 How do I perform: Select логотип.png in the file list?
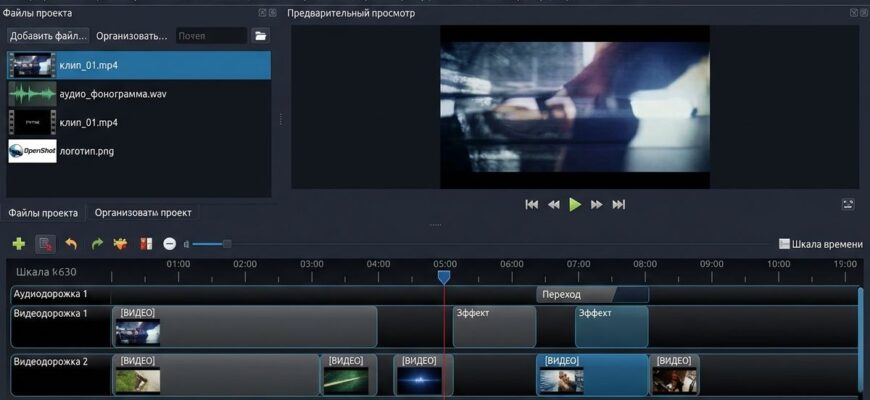[139, 151]
